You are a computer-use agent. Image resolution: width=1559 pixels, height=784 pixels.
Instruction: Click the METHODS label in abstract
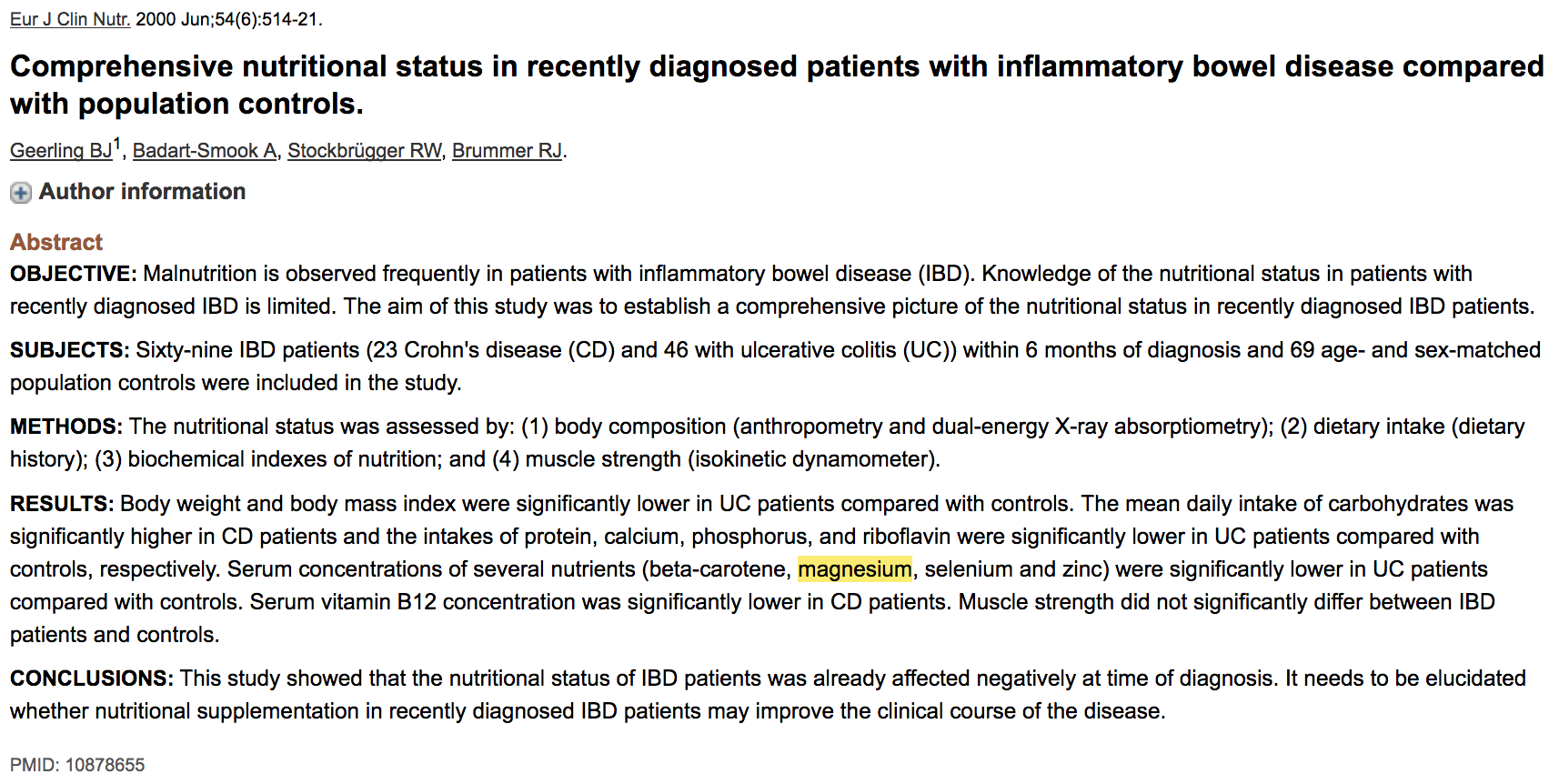(65, 427)
